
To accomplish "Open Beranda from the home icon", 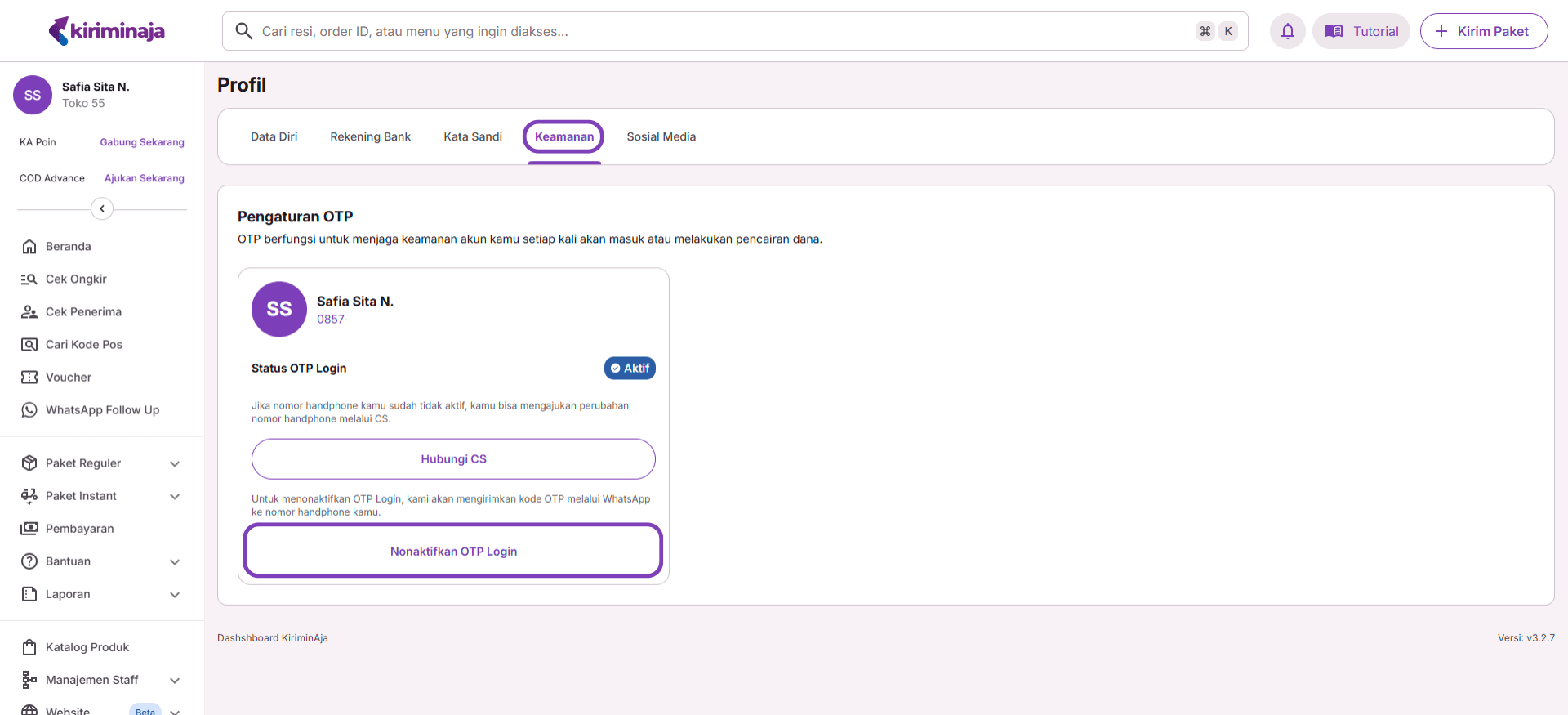I will tap(29, 247).
